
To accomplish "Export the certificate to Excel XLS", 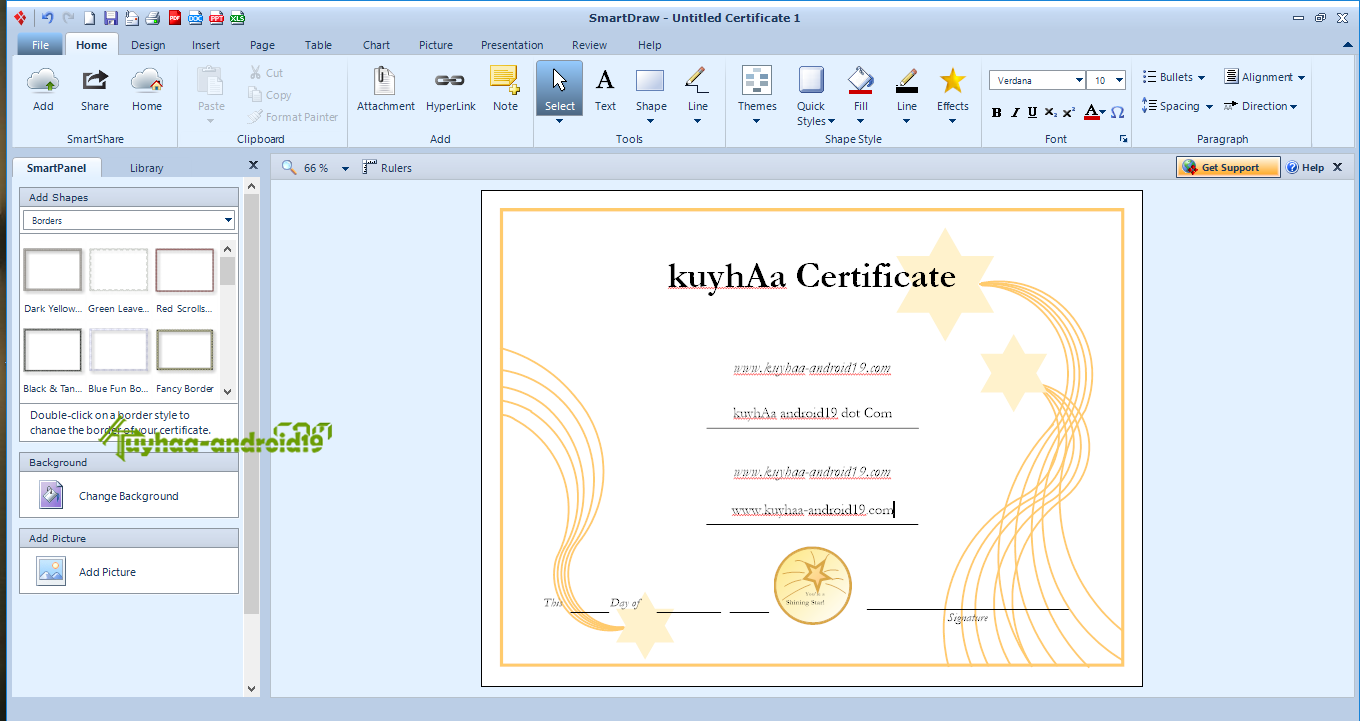I will (237, 18).
